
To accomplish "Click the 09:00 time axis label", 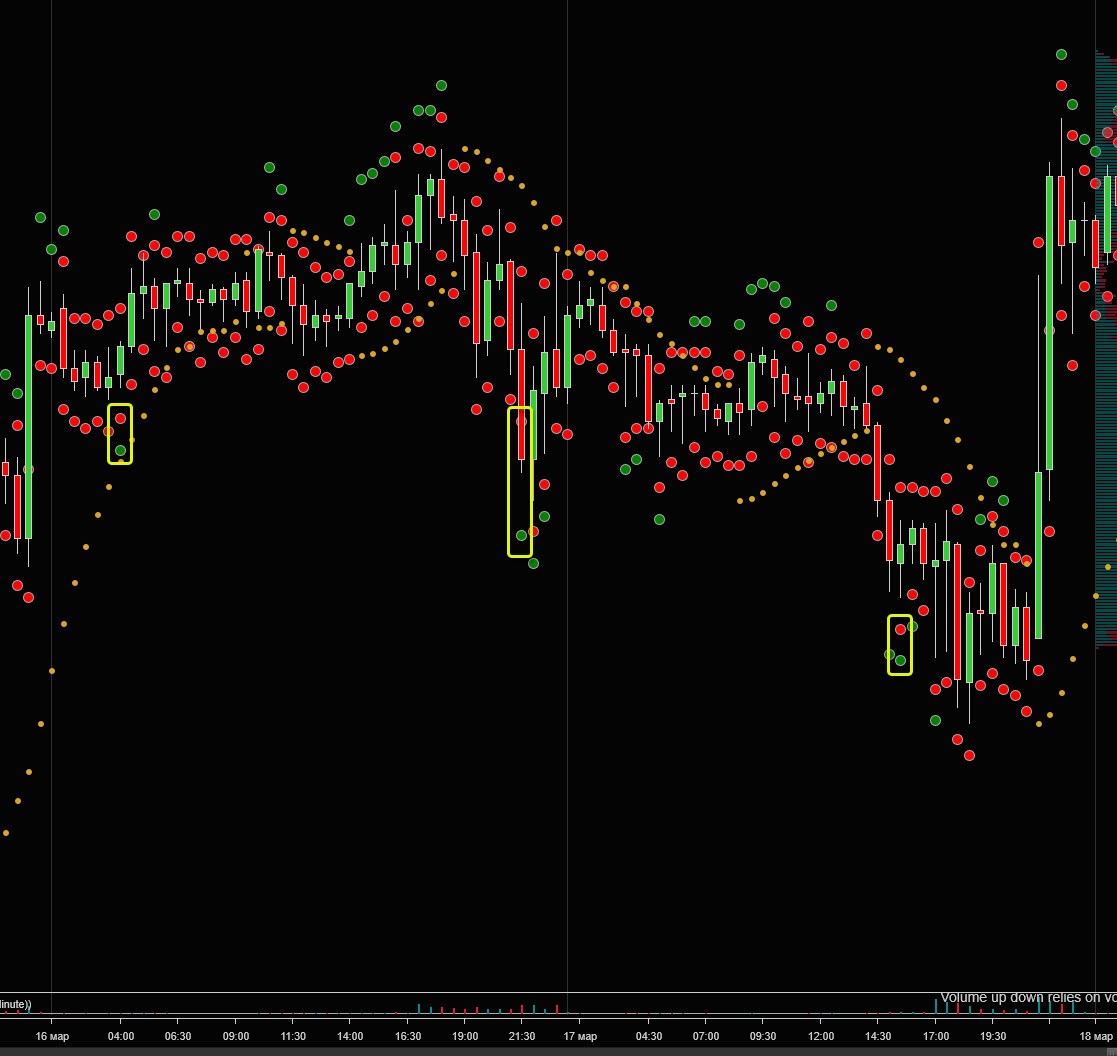I will [x=236, y=1036].
